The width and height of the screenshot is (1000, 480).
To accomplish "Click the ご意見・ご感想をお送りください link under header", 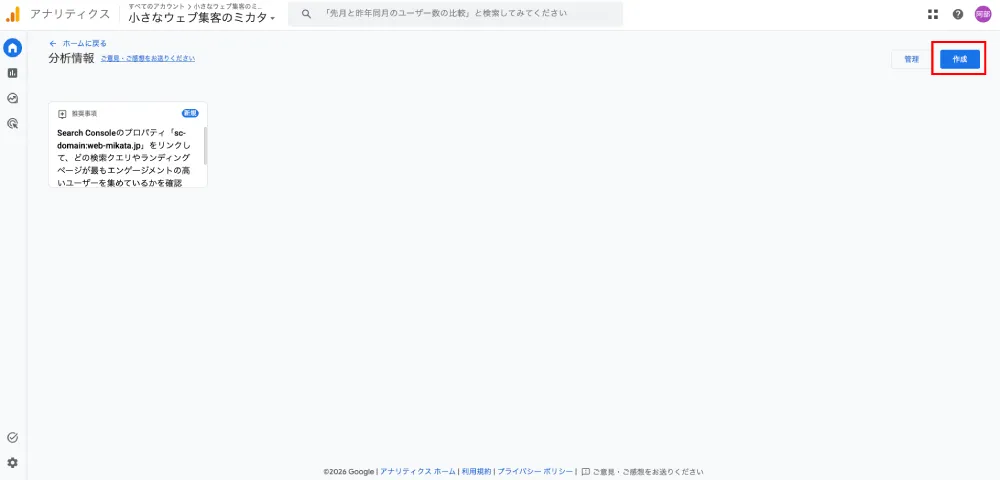I will pos(148,59).
